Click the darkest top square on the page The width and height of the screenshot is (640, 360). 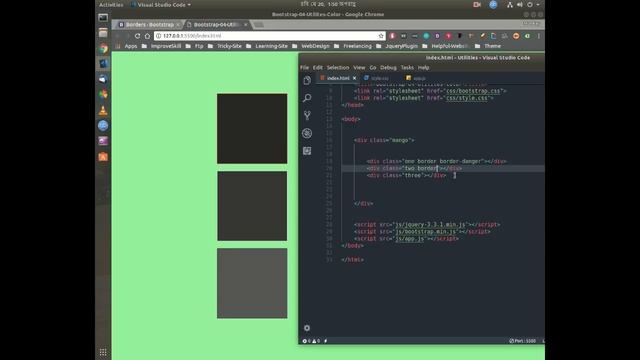tap(252, 129)
